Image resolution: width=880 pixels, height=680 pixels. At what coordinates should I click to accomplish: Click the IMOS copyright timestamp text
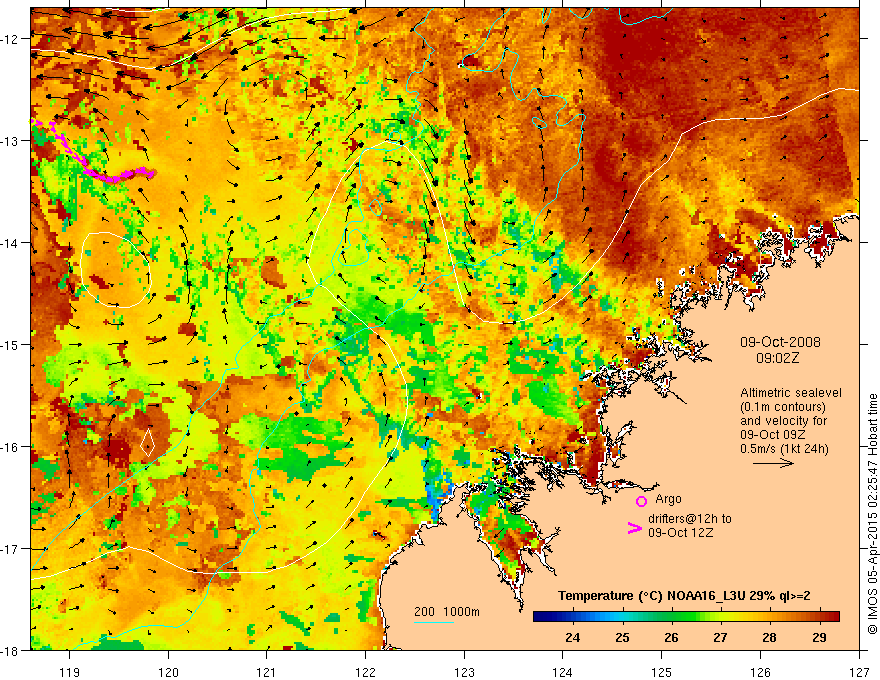tap(872, 514)
